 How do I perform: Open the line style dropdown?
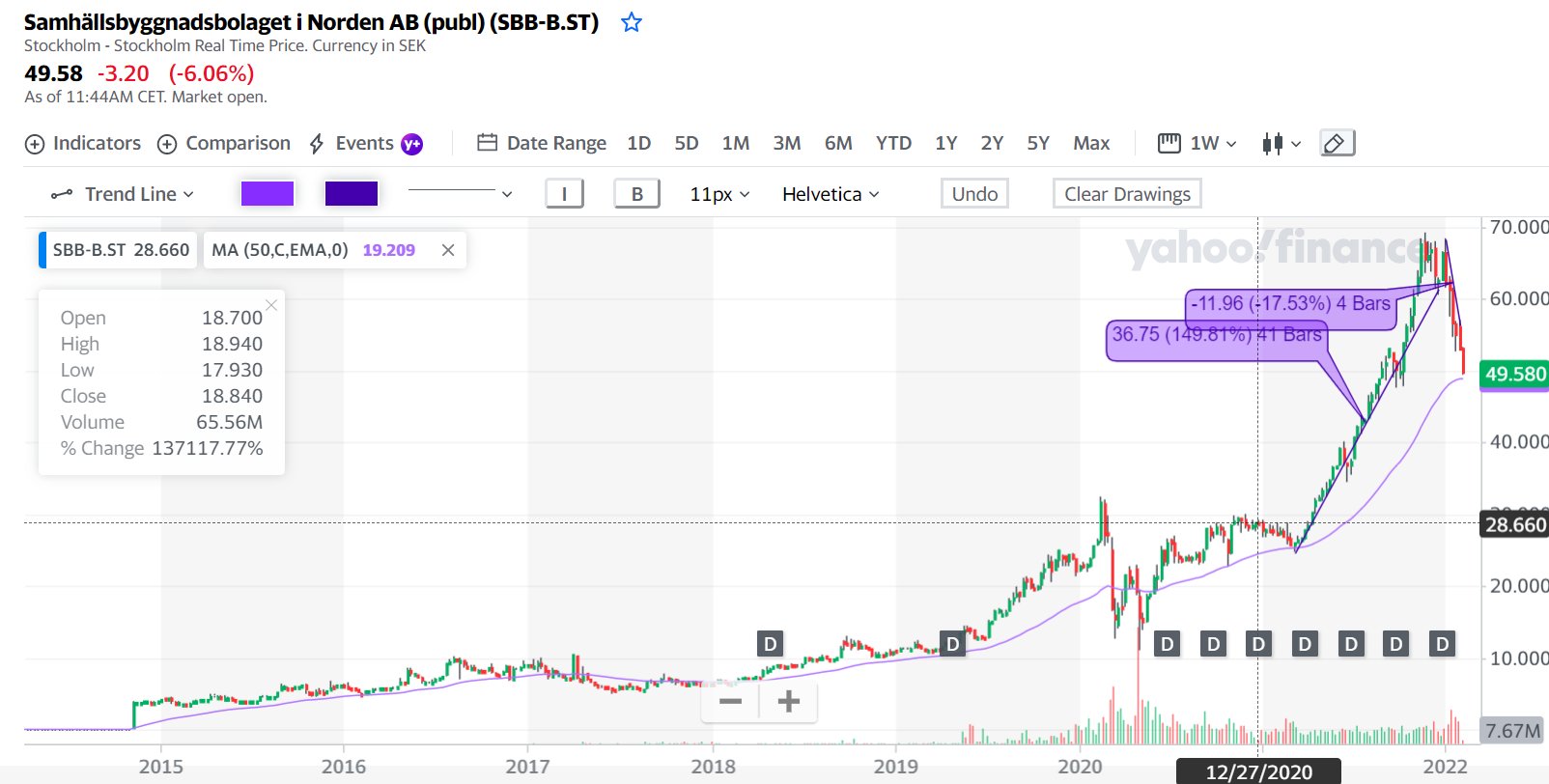460,193
